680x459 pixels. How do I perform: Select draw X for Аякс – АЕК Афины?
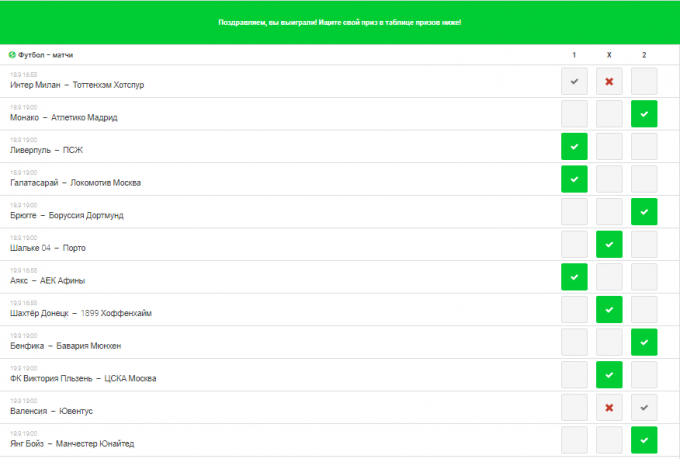click(609, 277)
